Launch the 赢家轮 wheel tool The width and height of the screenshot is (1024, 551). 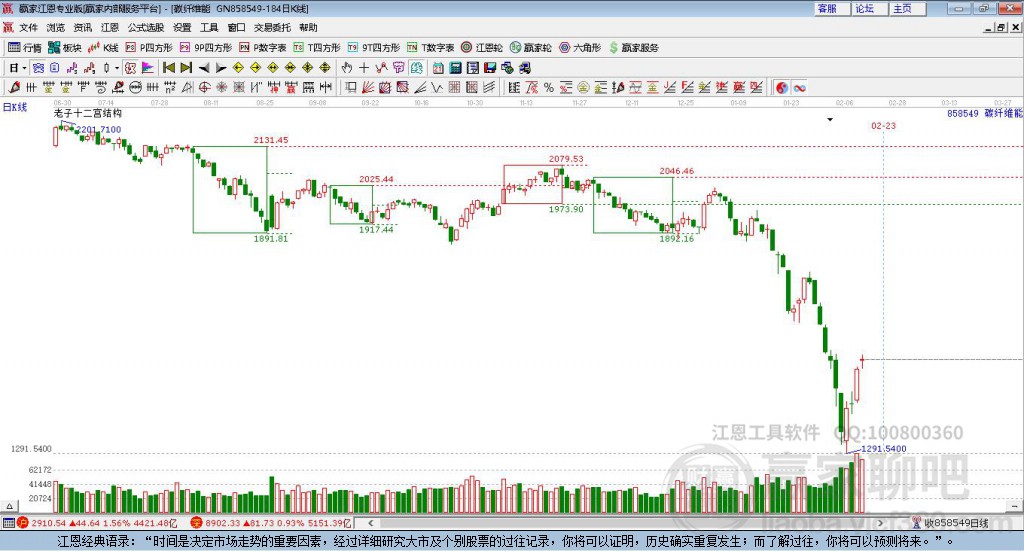pos(531,48)
